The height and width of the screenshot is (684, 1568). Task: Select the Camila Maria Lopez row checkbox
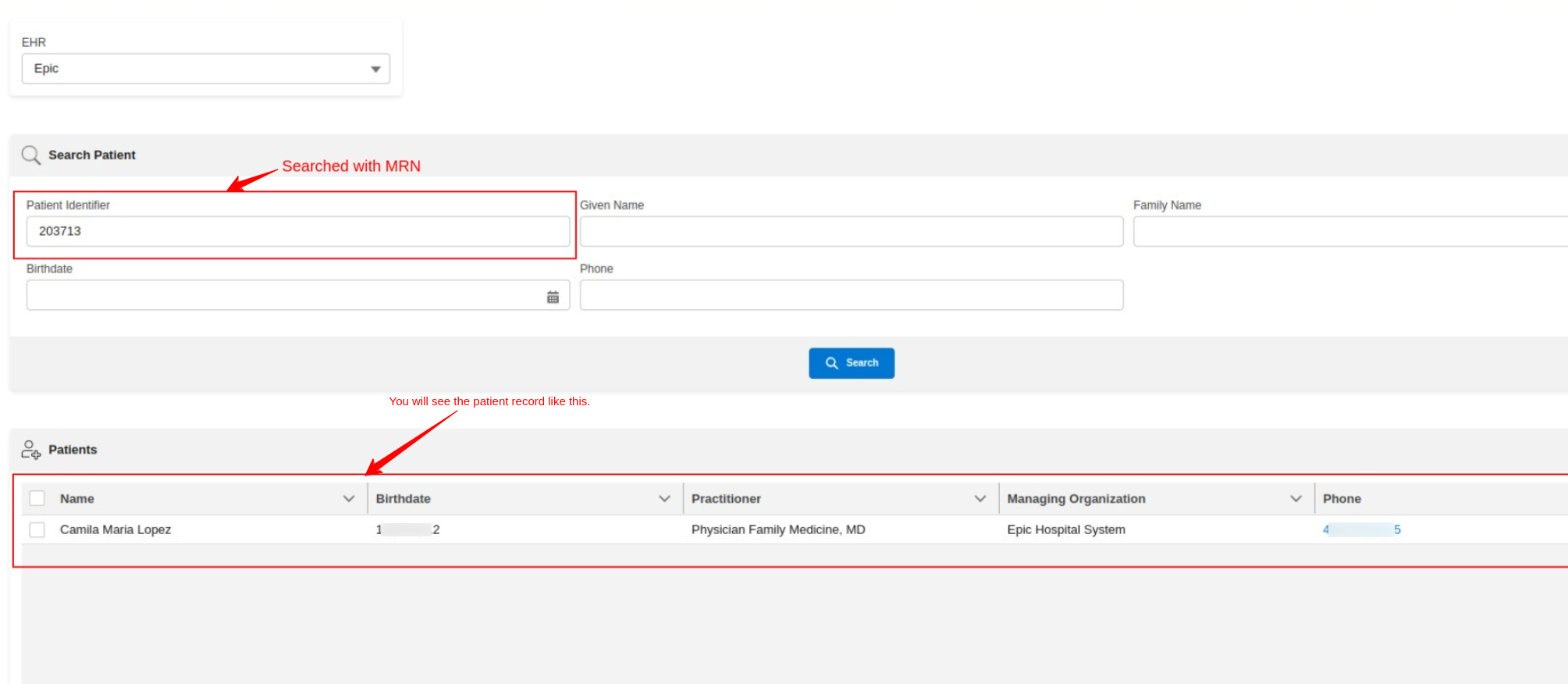[x=37, y=529]
